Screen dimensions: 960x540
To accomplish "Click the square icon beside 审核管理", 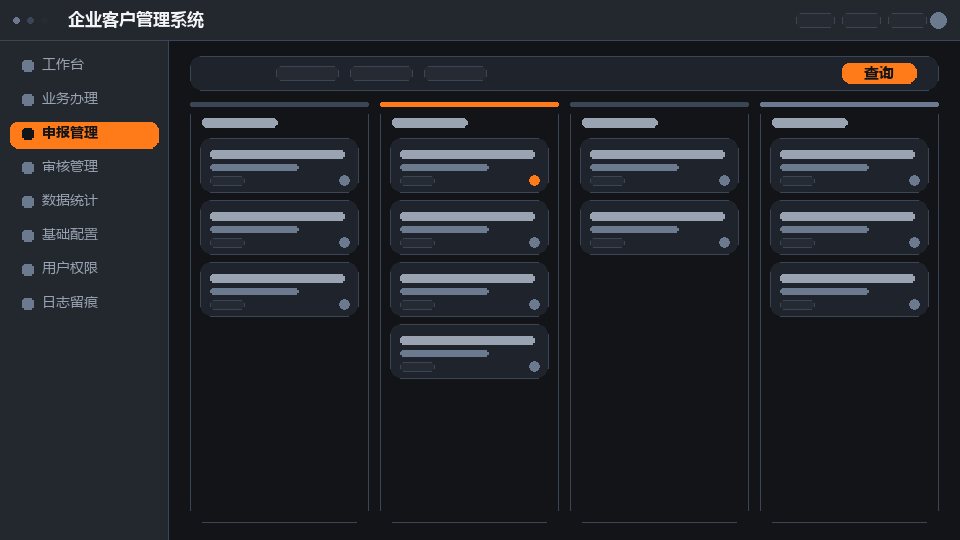I will [28, 167].
